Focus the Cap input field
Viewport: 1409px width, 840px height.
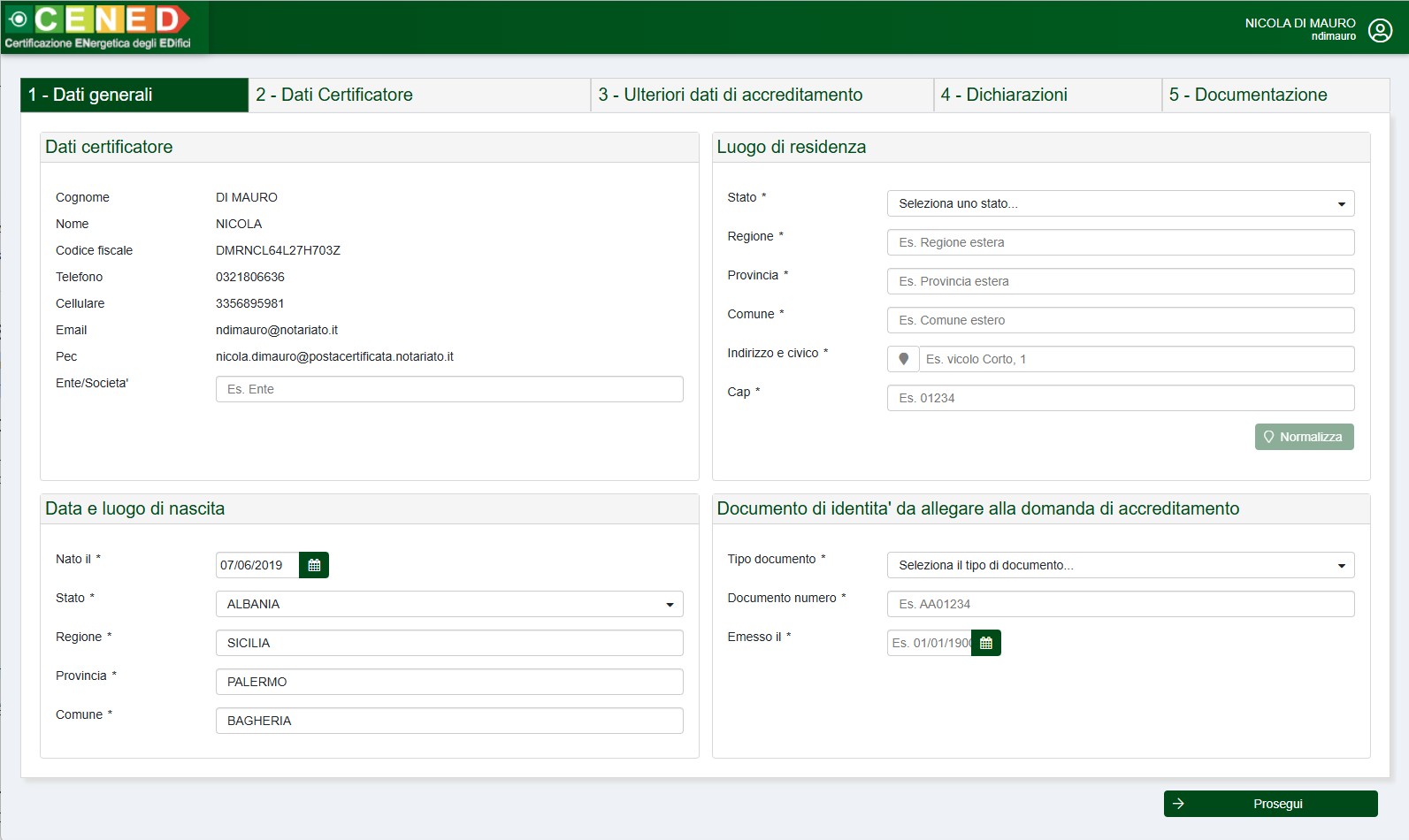coord(1121,398)
